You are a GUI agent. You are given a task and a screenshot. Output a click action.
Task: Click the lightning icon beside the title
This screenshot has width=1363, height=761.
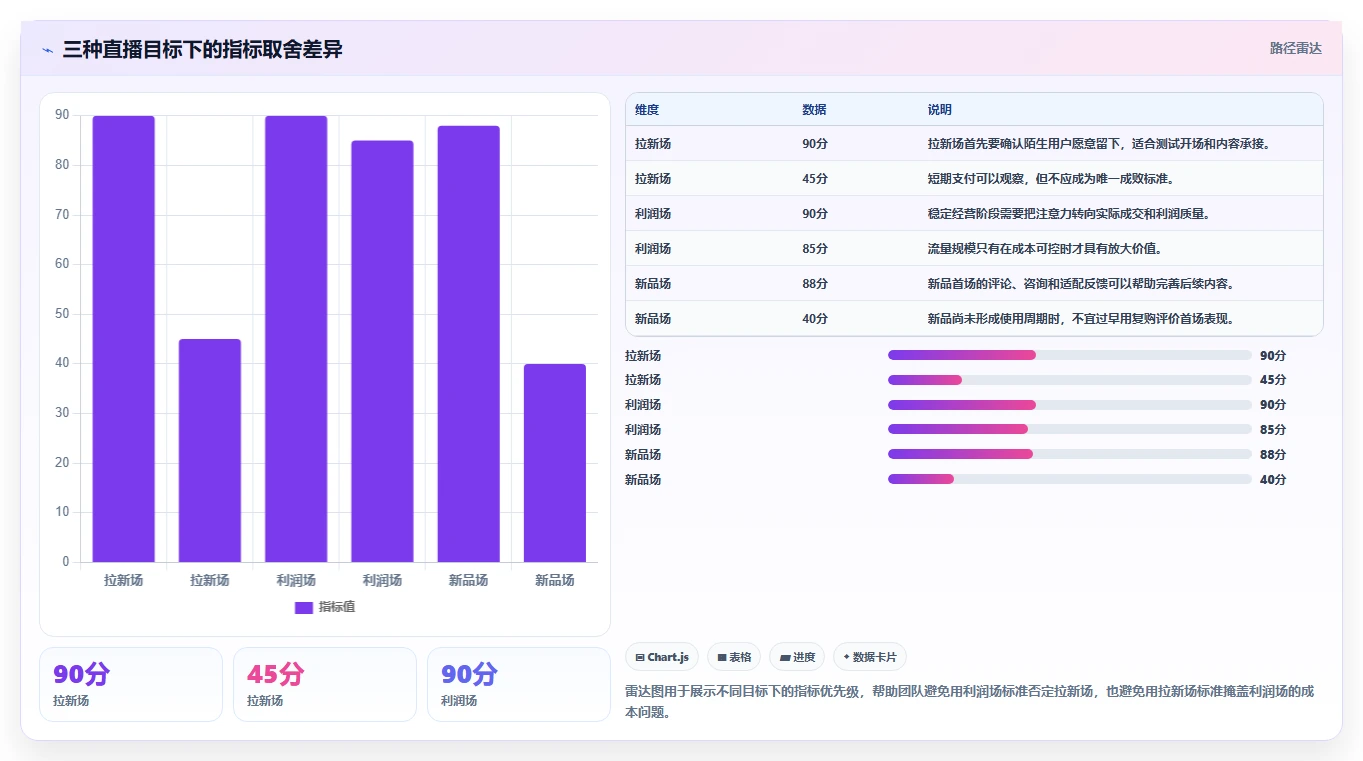tap(48, 50)
